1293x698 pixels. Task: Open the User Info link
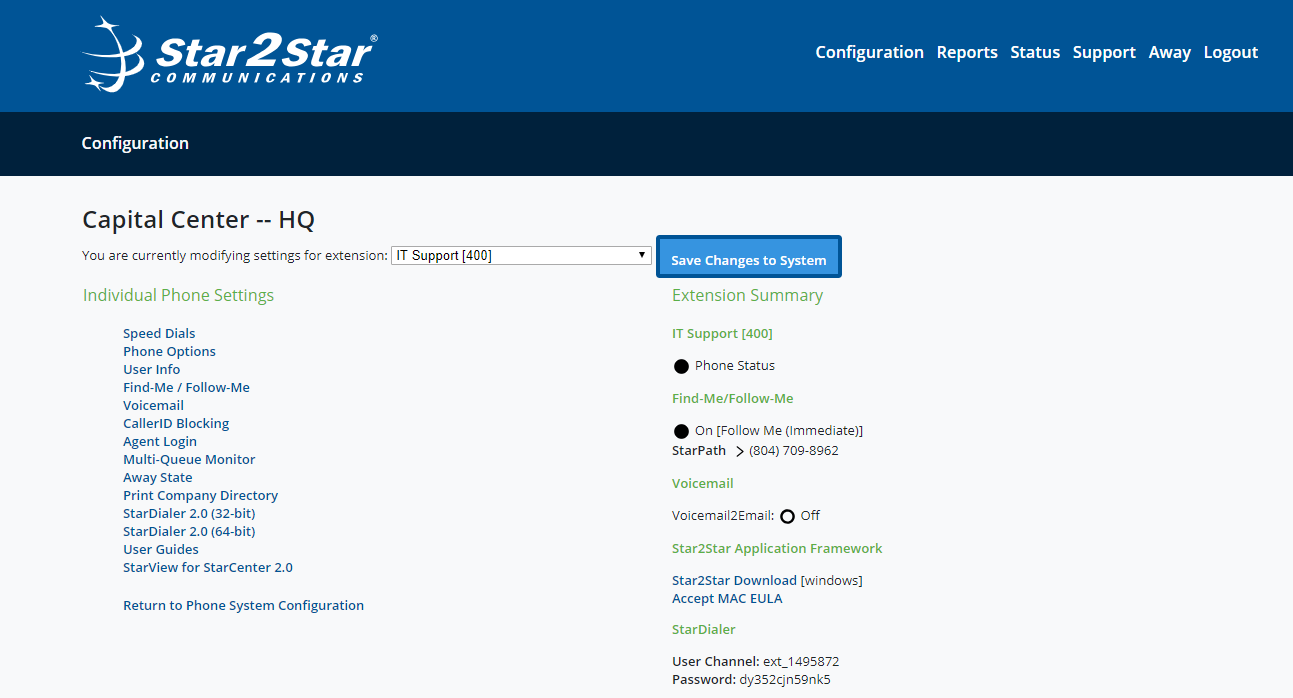pos(152,369)
